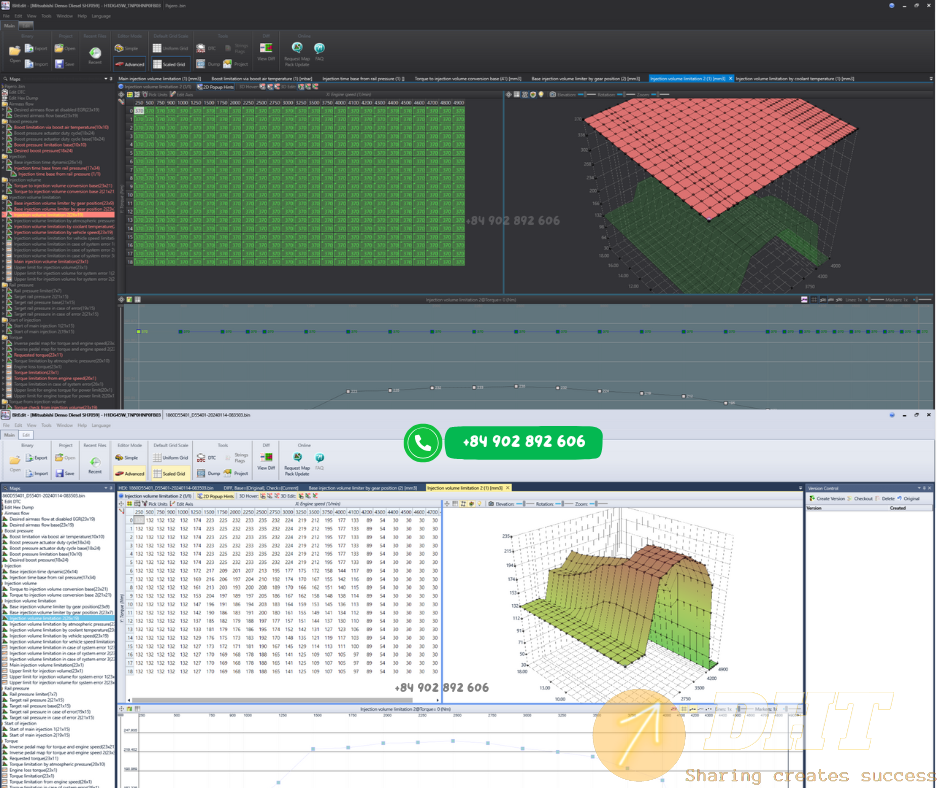Enable Simple editor mode in lower window
This screenshot has height=788, width=940.
point(127,458)
